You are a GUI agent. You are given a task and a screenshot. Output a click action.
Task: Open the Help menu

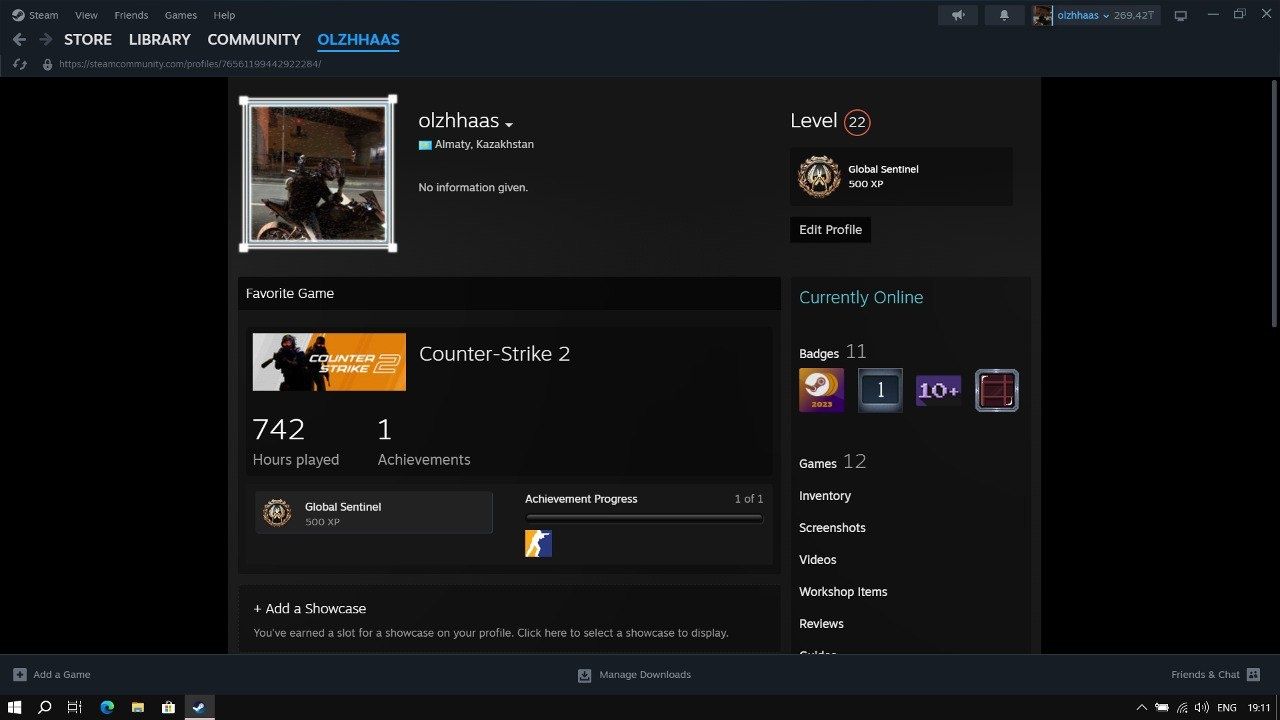tap(224, 15)
